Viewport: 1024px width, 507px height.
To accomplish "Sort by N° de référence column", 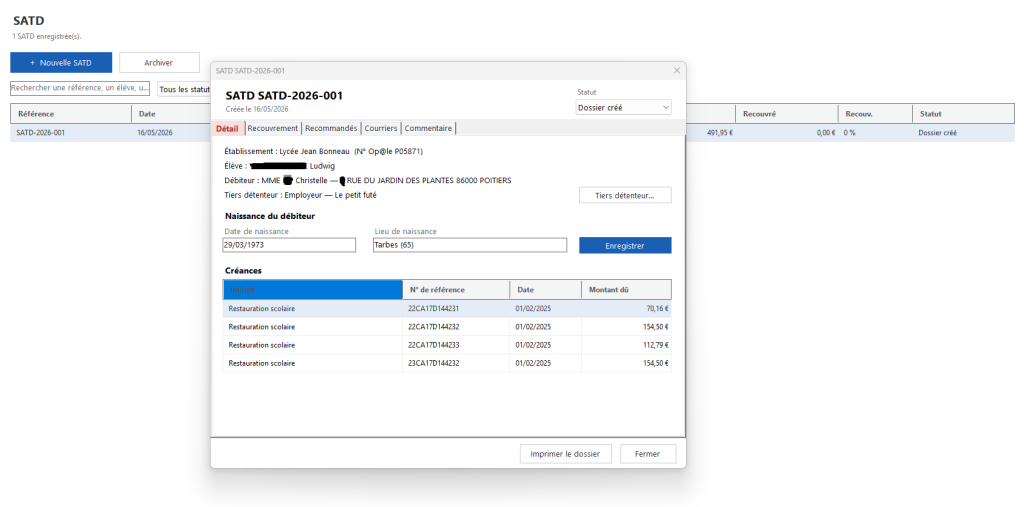I will click(456, 289).
